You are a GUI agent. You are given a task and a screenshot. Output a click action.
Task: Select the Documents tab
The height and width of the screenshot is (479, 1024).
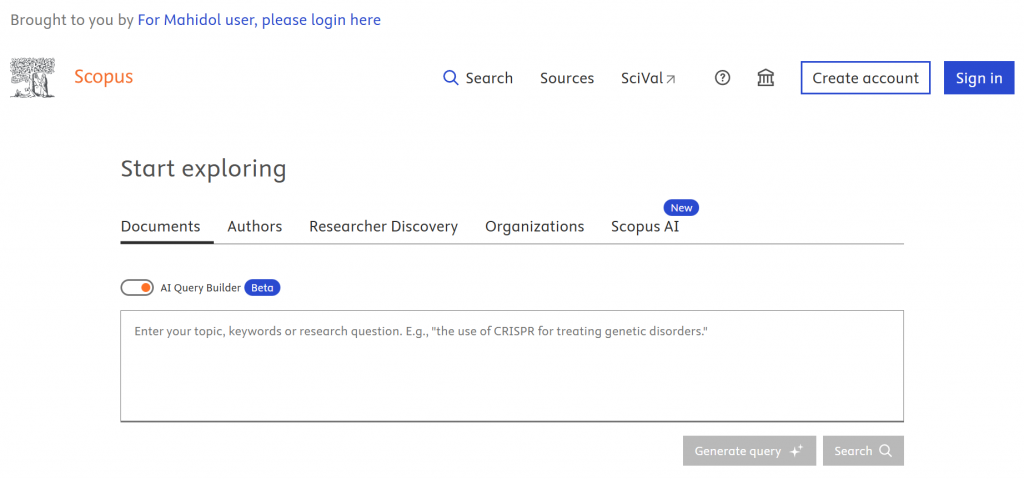160,227
